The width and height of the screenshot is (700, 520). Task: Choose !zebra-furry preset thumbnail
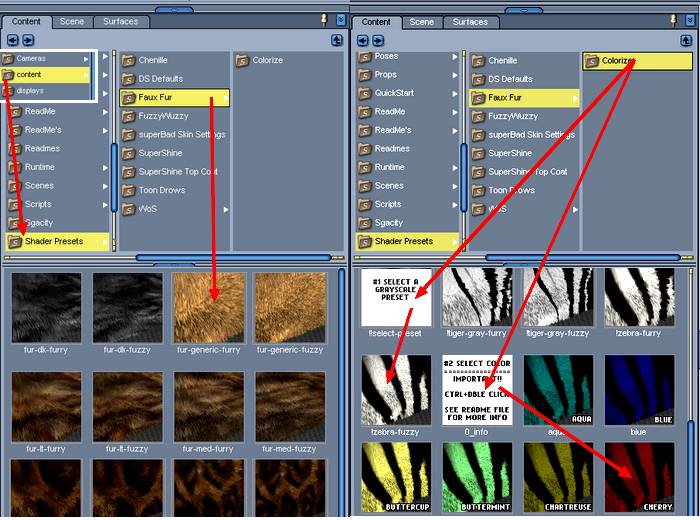639,297
